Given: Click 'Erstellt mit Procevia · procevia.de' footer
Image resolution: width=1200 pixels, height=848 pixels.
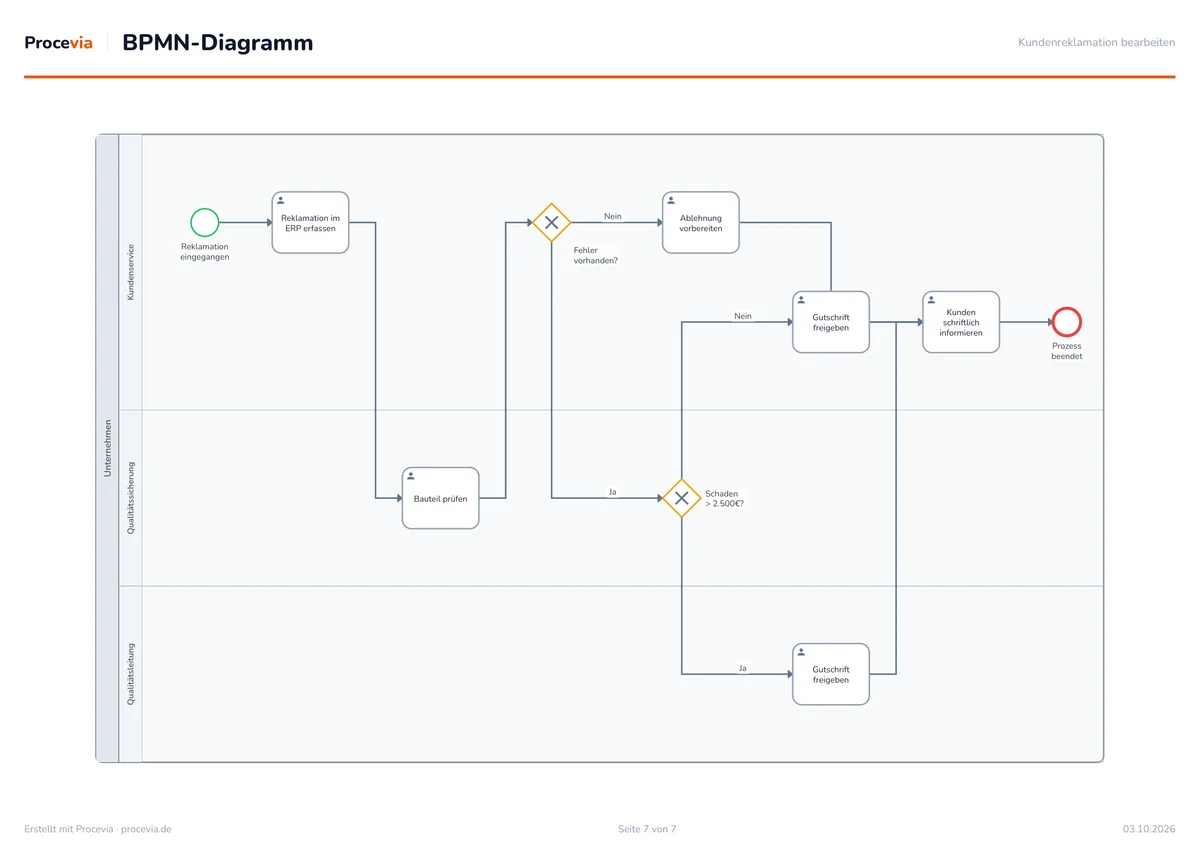Looking at the screenshot, I should tap(98, 829).
